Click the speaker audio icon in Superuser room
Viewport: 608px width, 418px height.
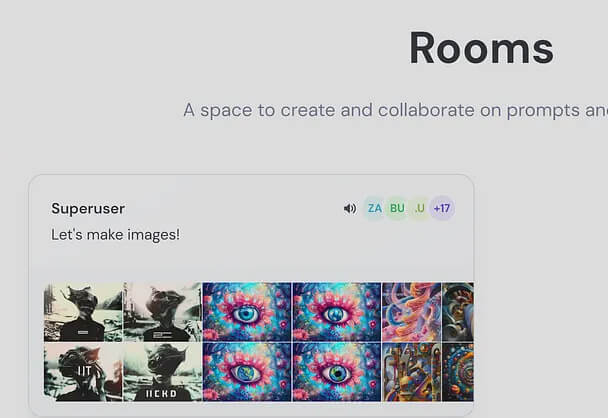[x=349, y=208]
